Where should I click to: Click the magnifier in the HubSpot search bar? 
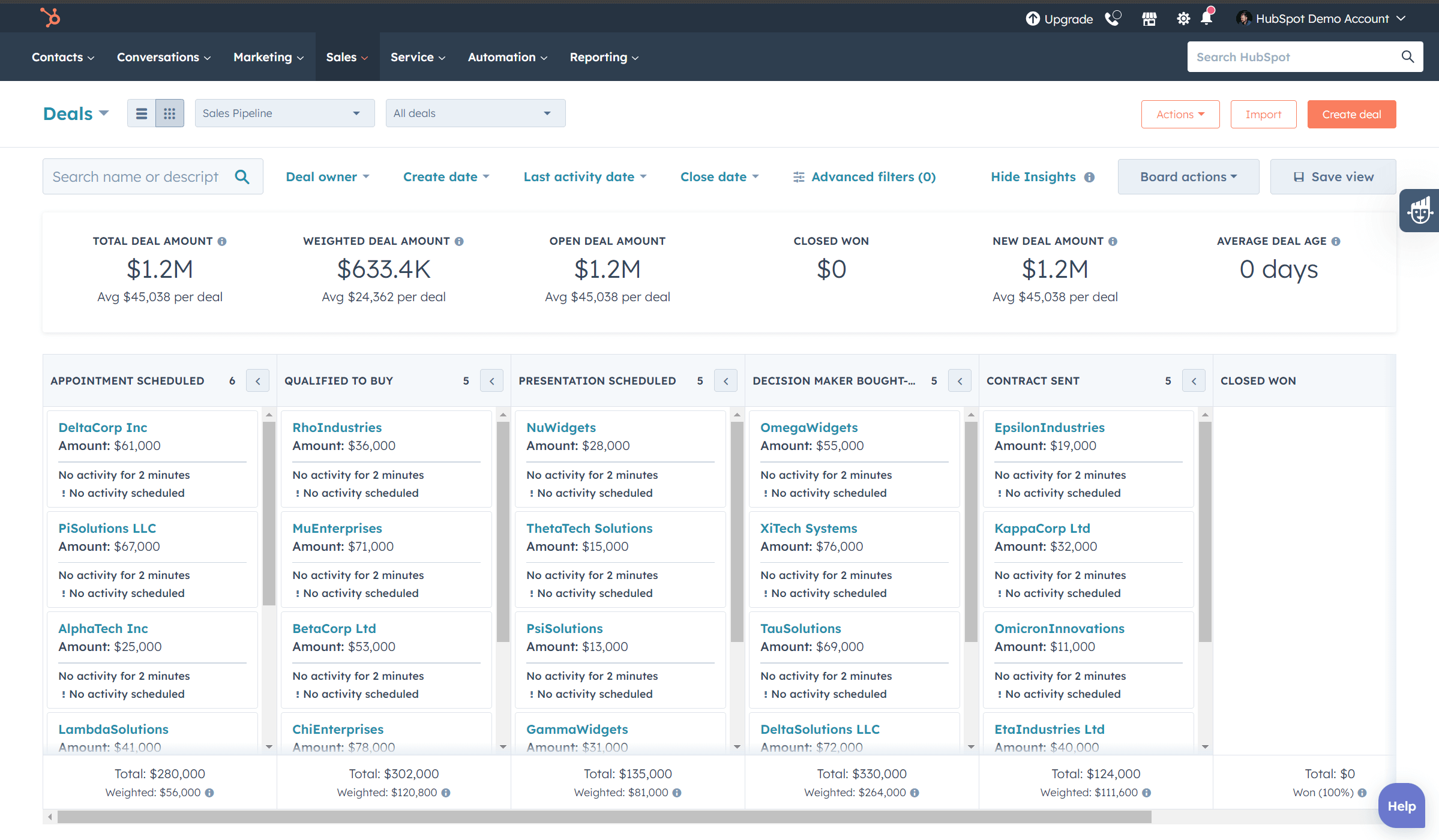pos(1408,56)
